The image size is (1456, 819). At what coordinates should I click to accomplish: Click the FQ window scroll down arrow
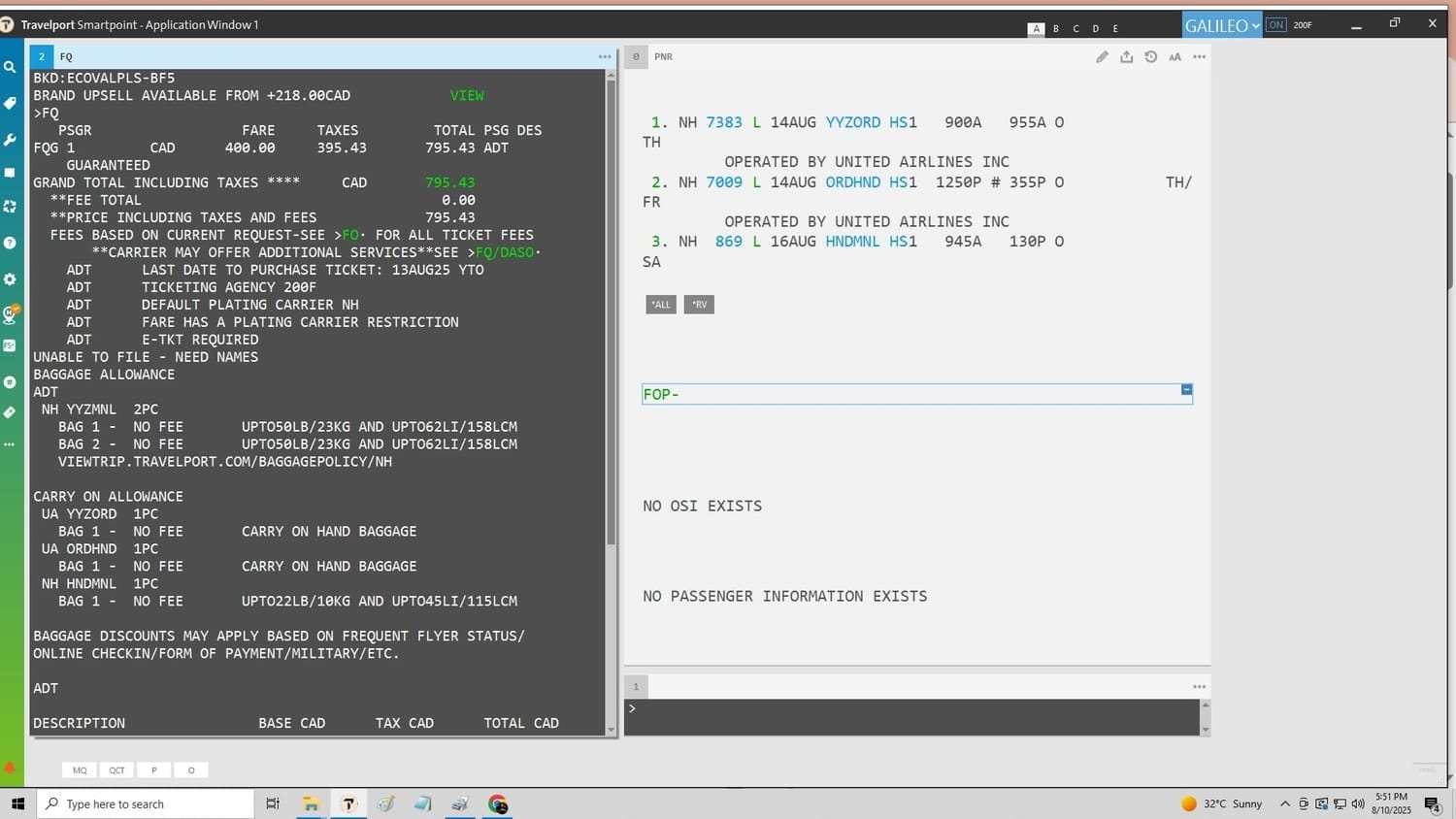[x=611, y=730]
